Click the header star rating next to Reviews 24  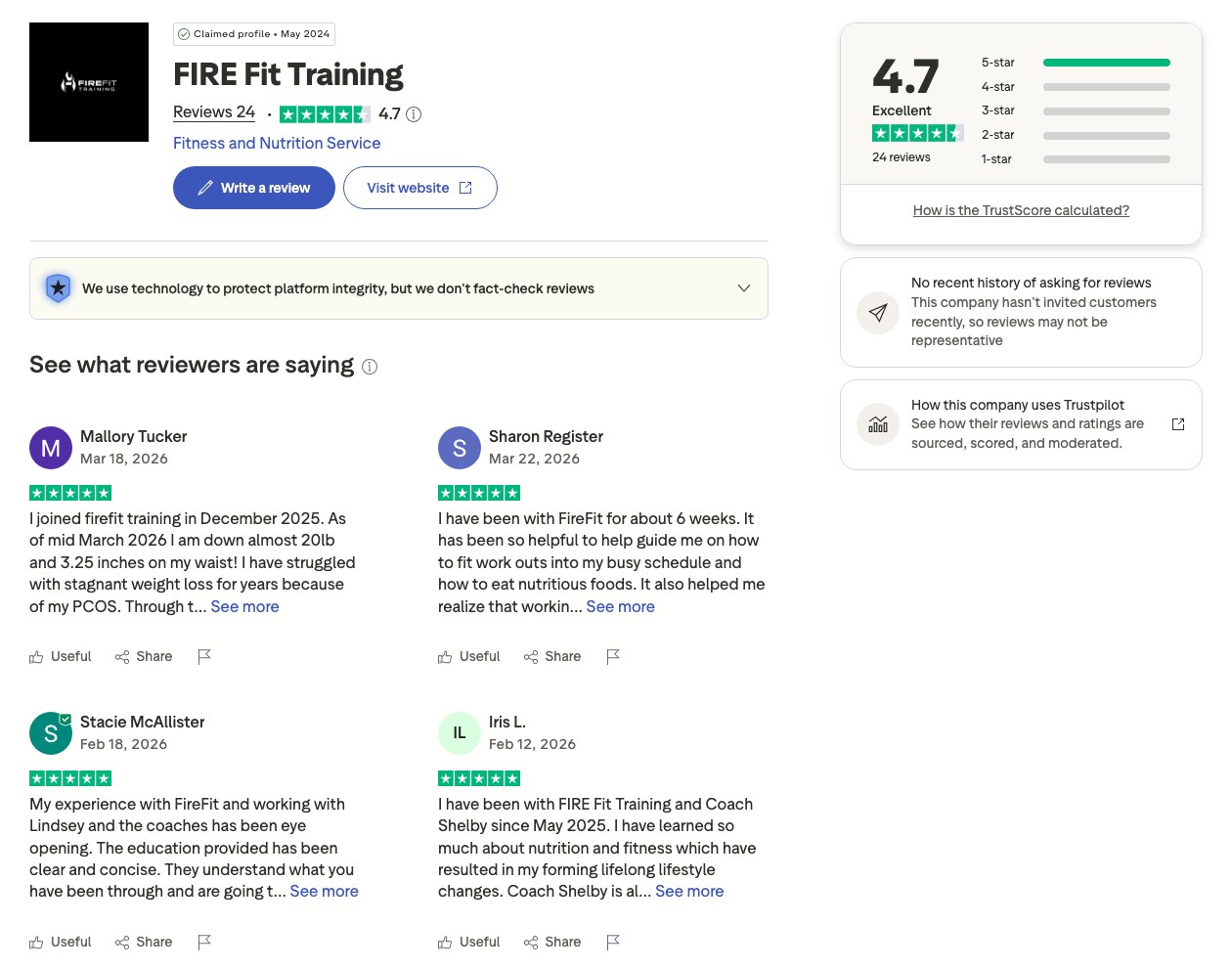click(325, 114)
